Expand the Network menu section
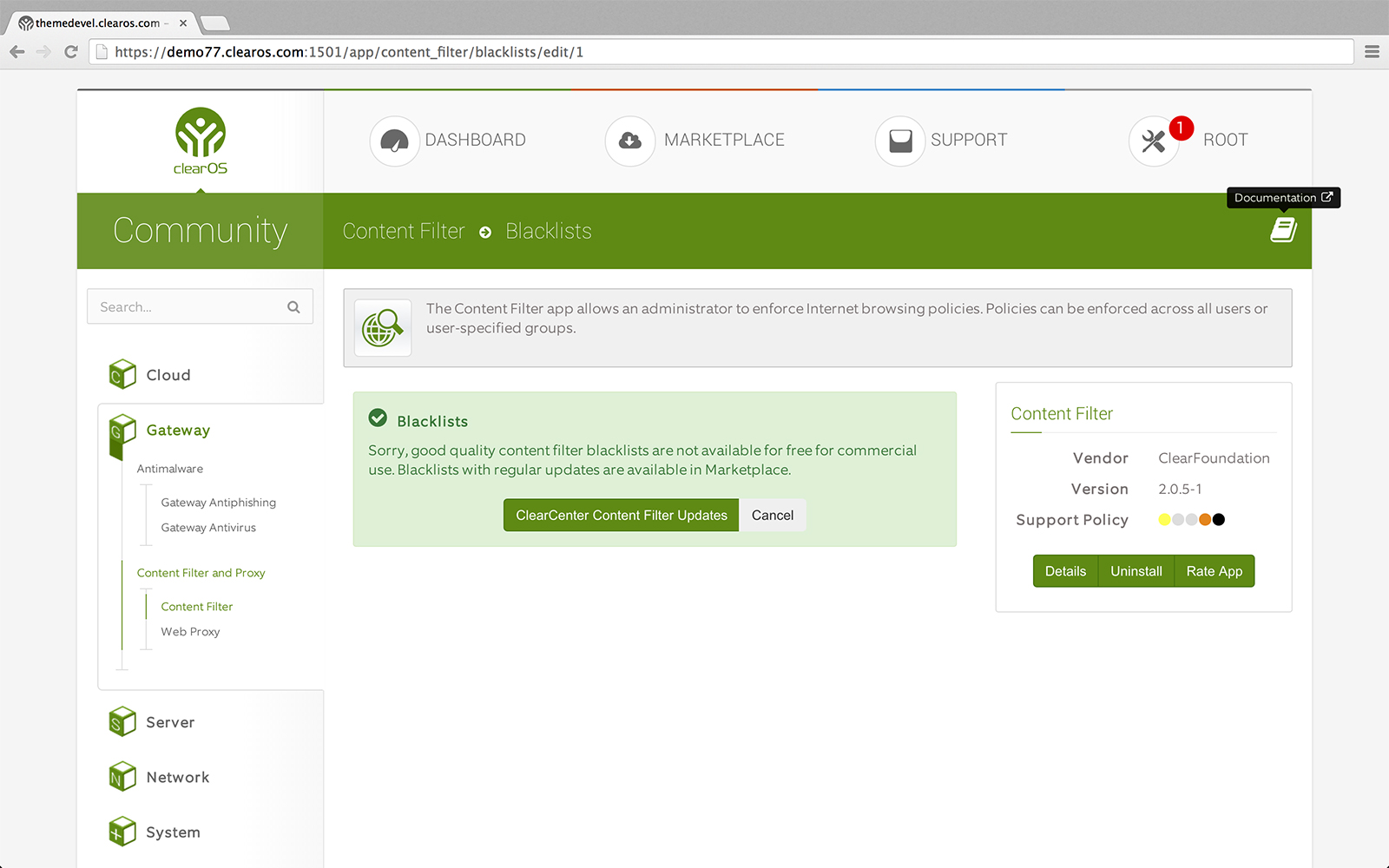This screenshot has width=1389, height=868. pos(178,778)
